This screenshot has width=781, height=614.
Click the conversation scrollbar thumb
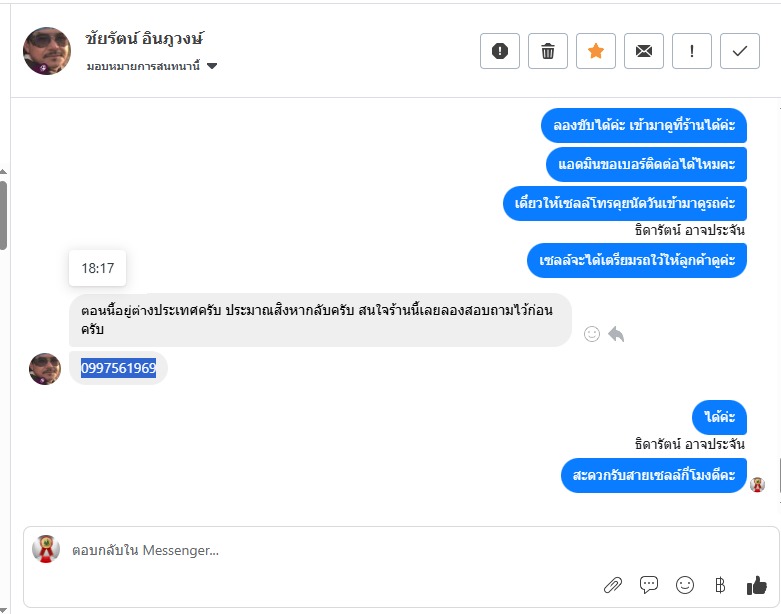(x=4, y=215)
